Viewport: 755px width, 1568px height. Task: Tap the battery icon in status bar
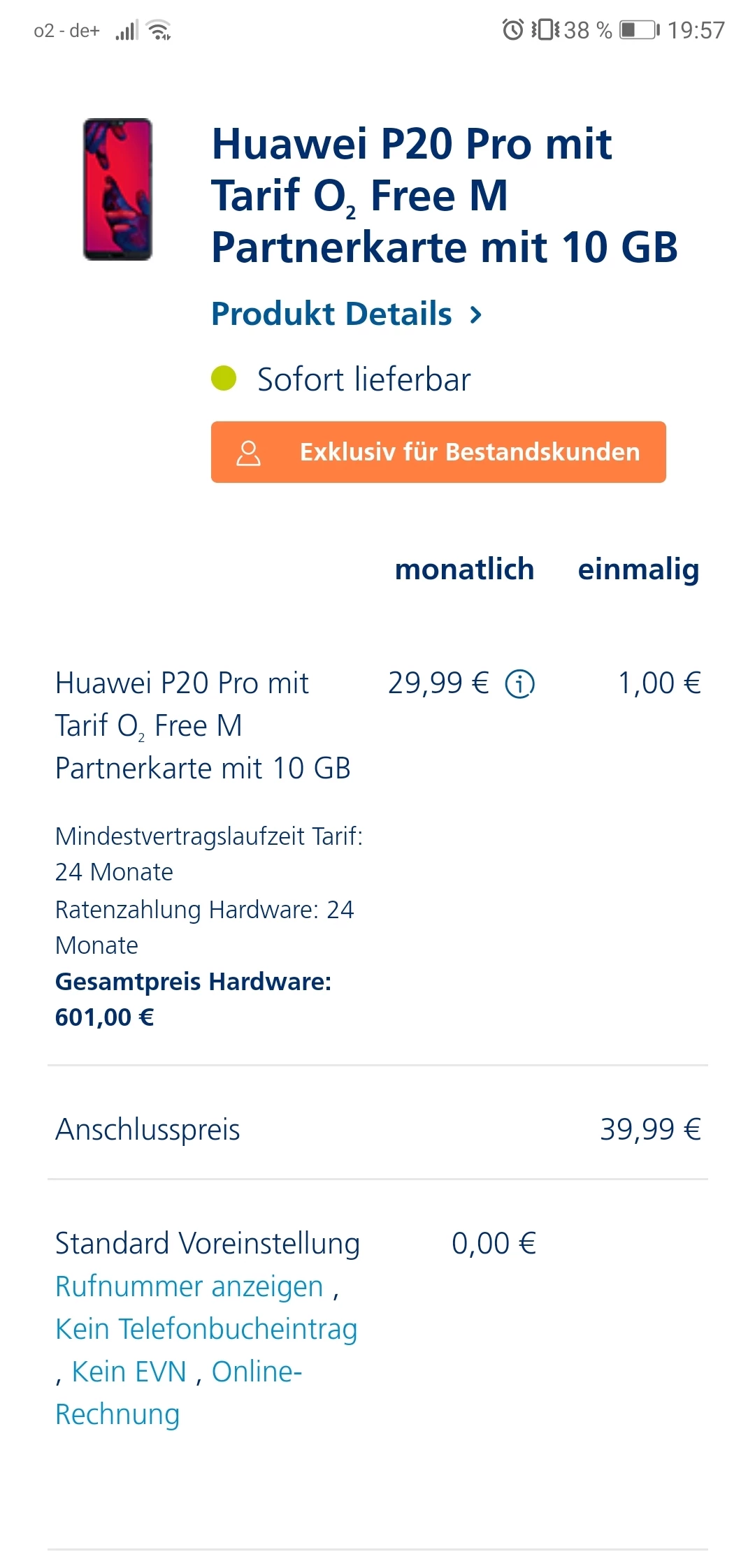click(x=640, y=30)
